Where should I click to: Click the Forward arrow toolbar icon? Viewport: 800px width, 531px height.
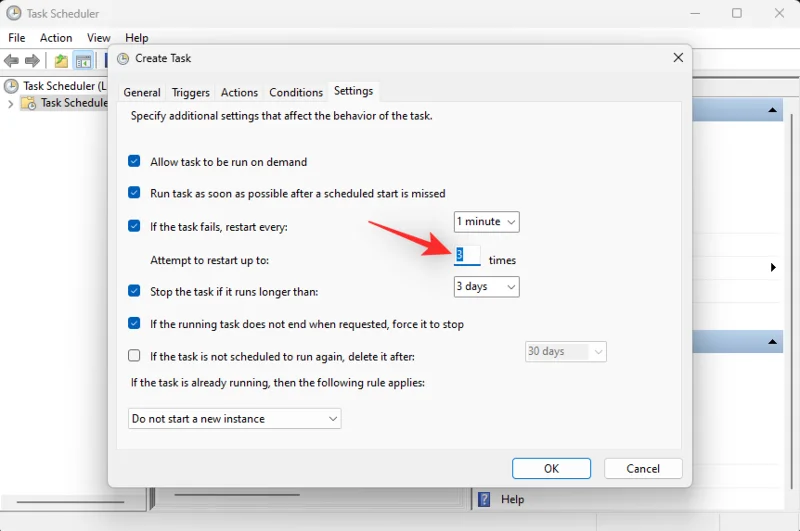pyautogui.click(x=32, y=61)
